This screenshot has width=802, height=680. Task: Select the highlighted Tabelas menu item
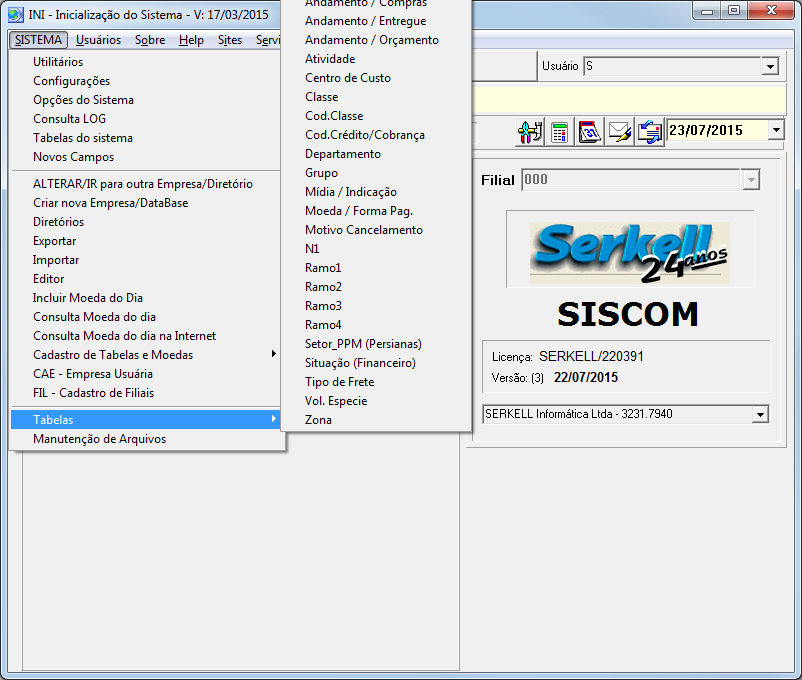point(145,420)
